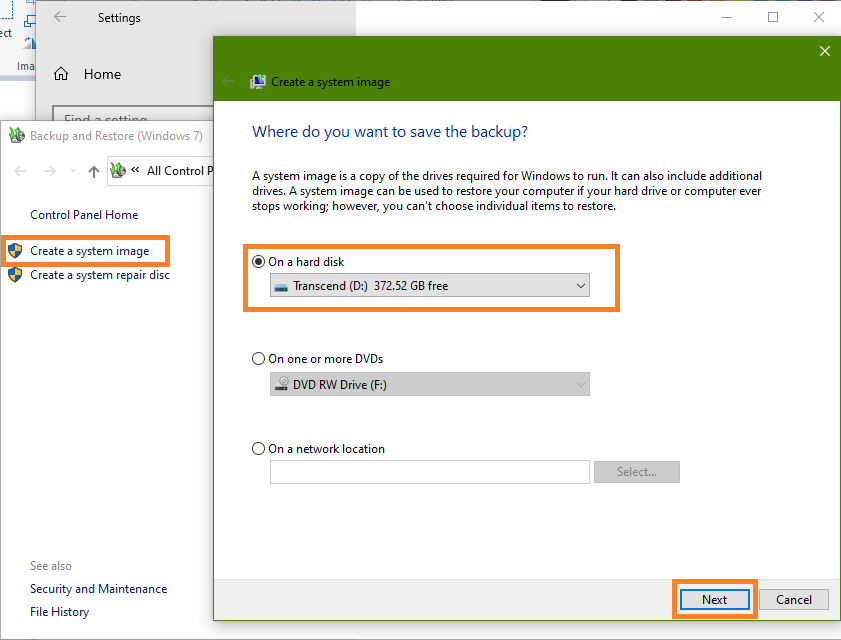Click the Create a system image title icon
Image resolution: width=841 pixels, height=640 pixels.
(x=258, y=82)
